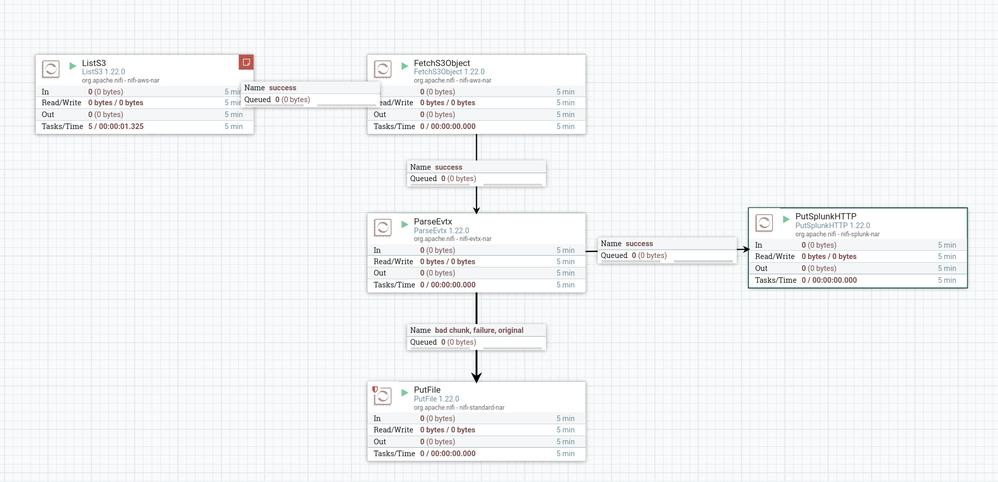Click the FetchS3Object Out stats row
Image resolution: width=998 pixels, height=482 pixels.
(x=476, y=115)
